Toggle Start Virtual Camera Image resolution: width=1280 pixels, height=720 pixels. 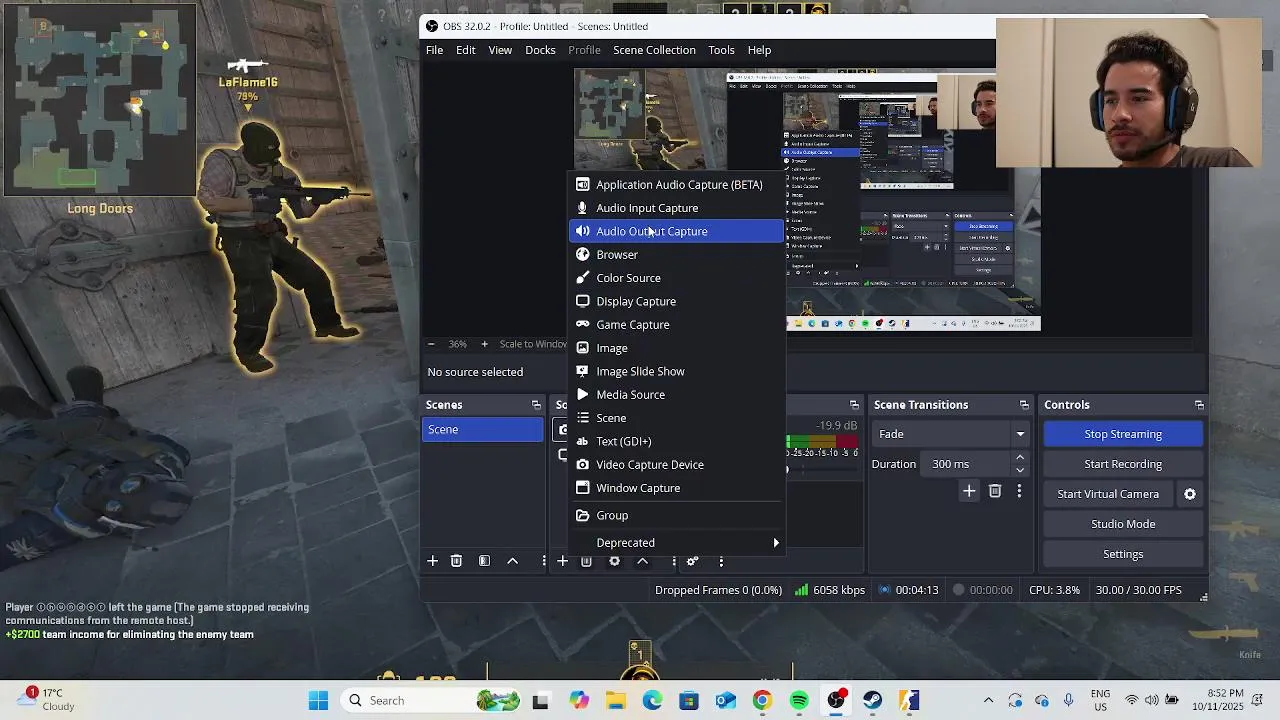tap(1108, 494)
